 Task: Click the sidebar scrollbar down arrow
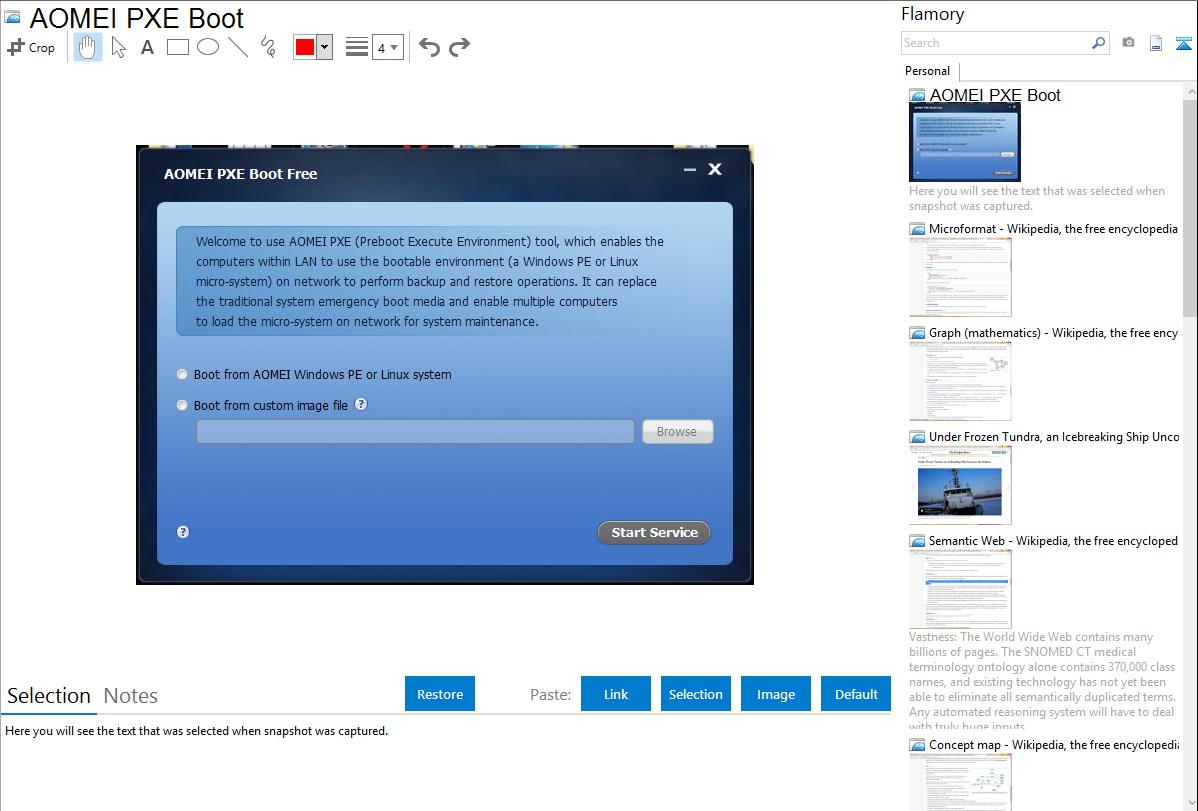click(x=1190, y=803)
